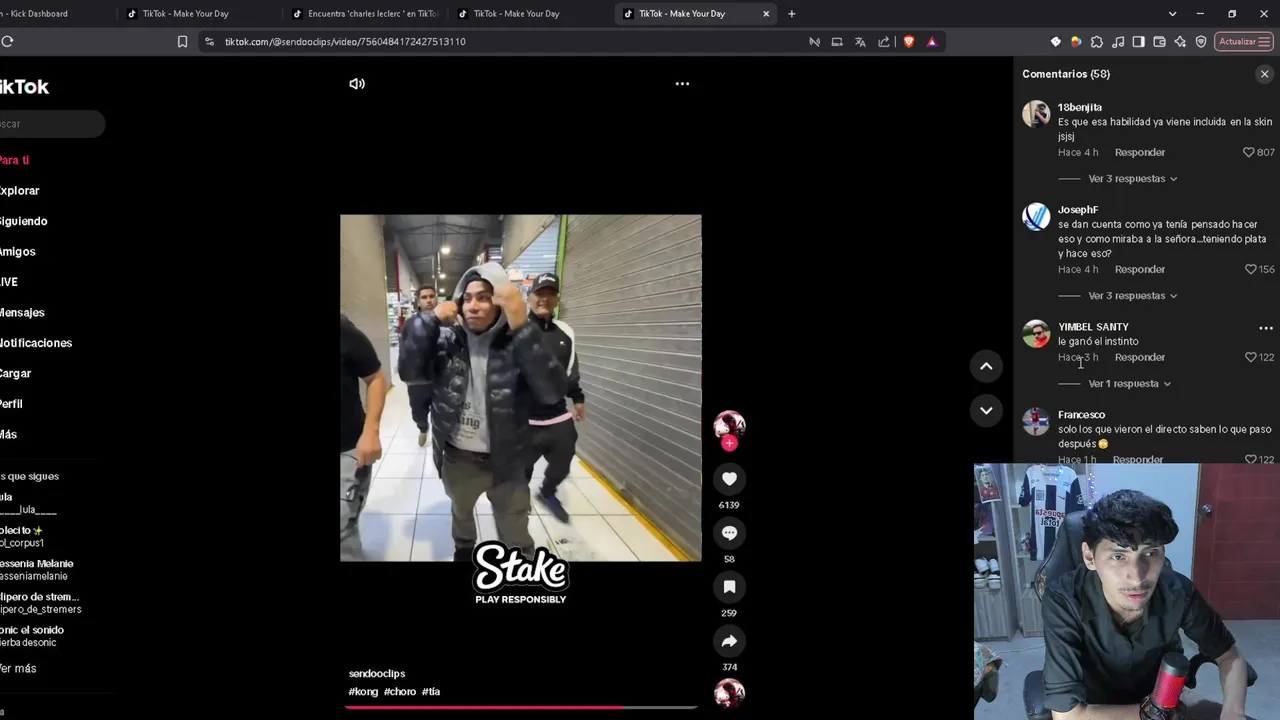Open sendooclips profile avatar beside the video
1280x720 pixels.
(x=729, y=424)
